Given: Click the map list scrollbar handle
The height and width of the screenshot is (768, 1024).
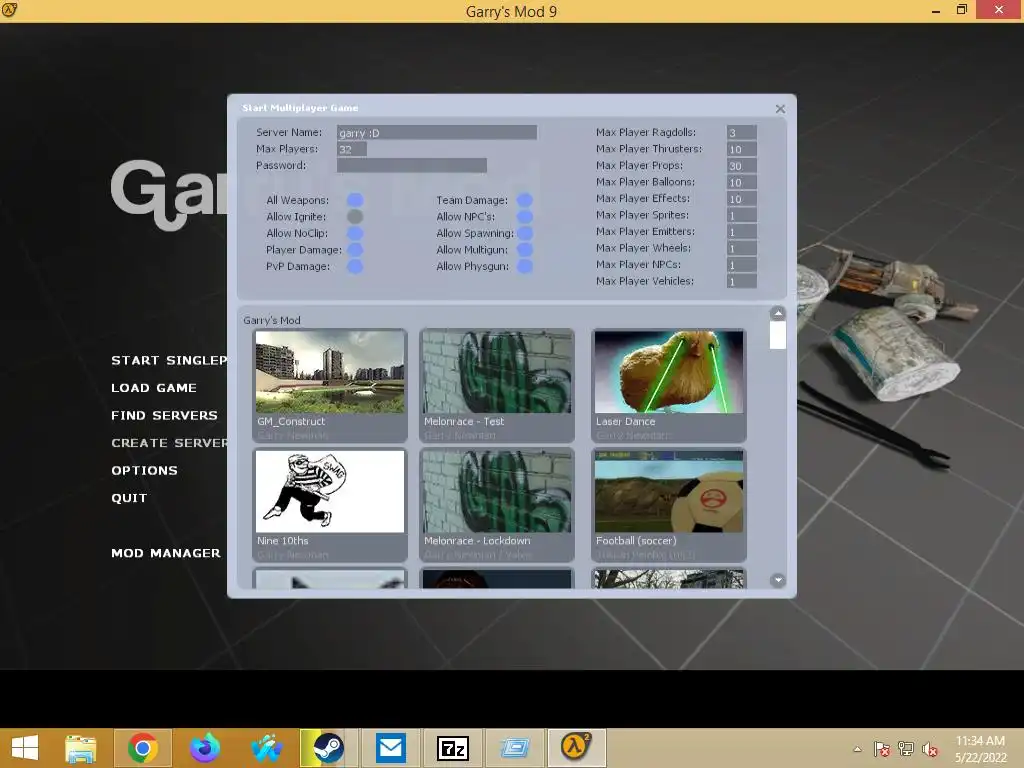Looking at the screenshot, I should point(778,335).
